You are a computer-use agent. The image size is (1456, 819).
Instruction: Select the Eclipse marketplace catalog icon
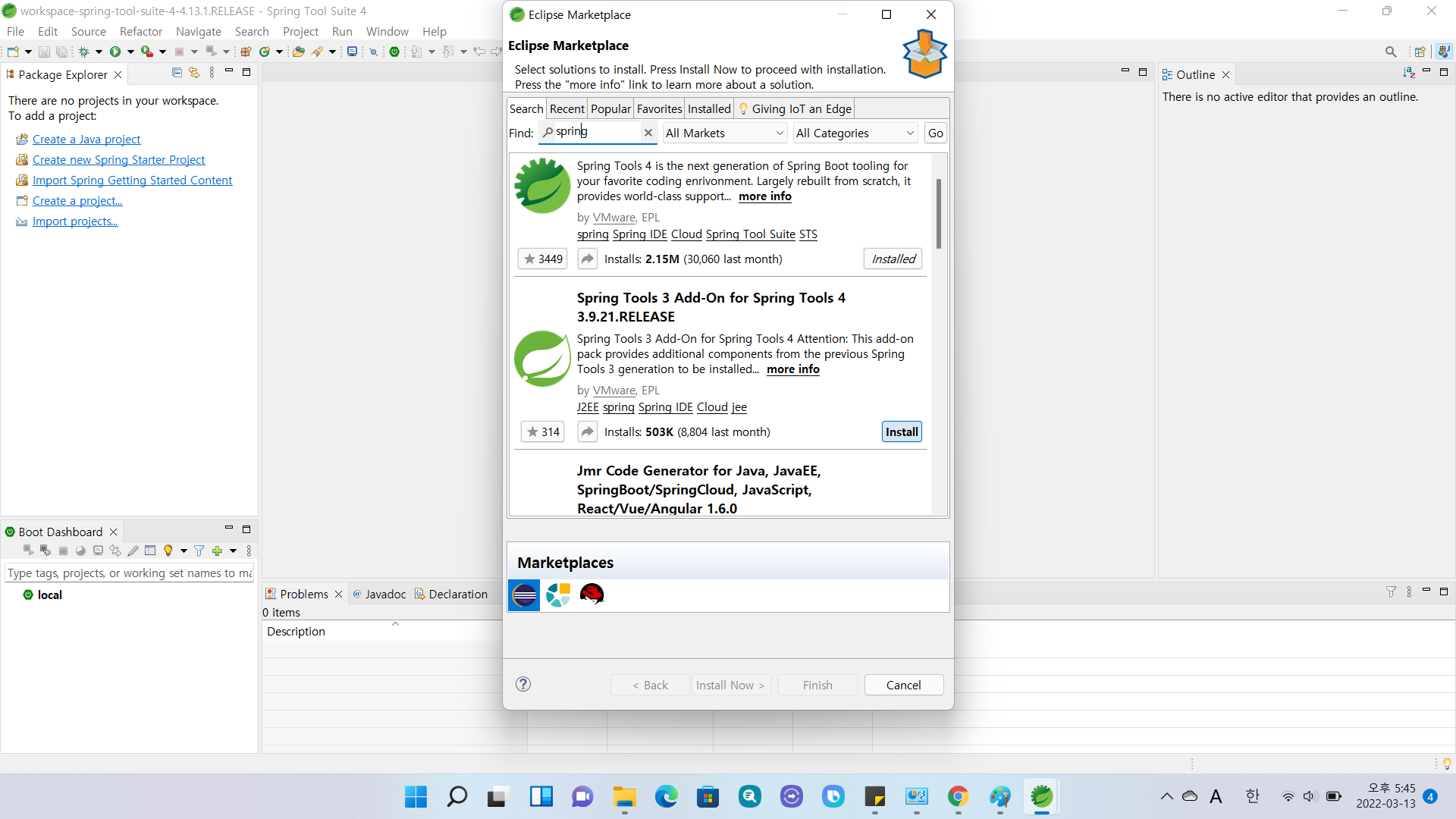524,595
